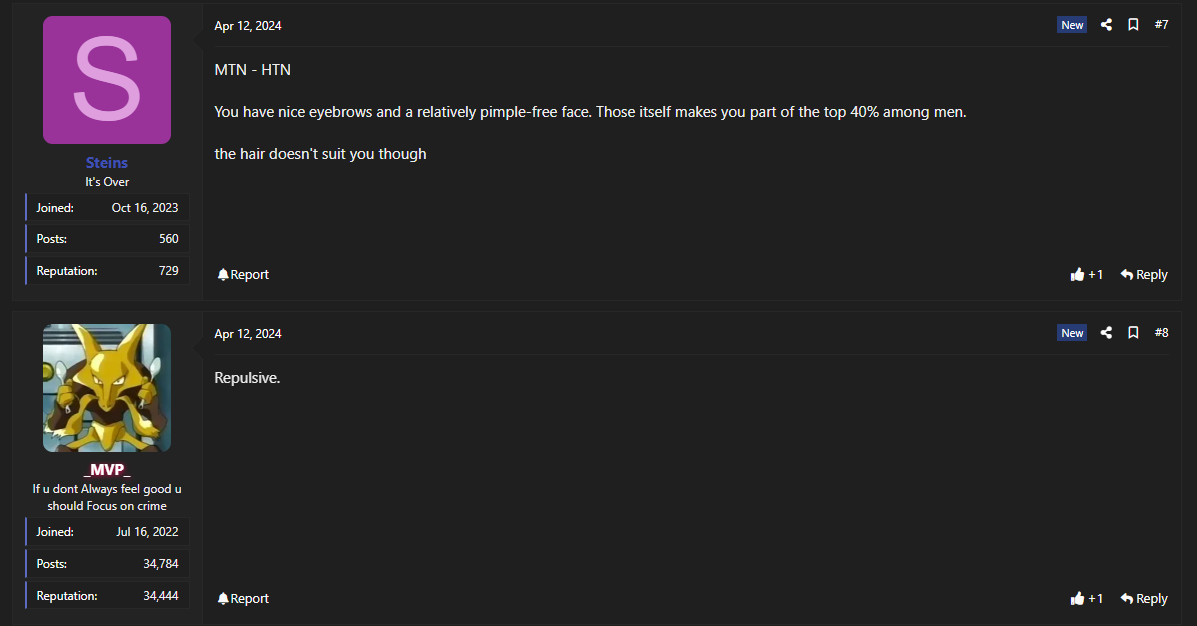
Task: Click the Apr 12, 2024 date on post #8
Action: pos(248,334)
